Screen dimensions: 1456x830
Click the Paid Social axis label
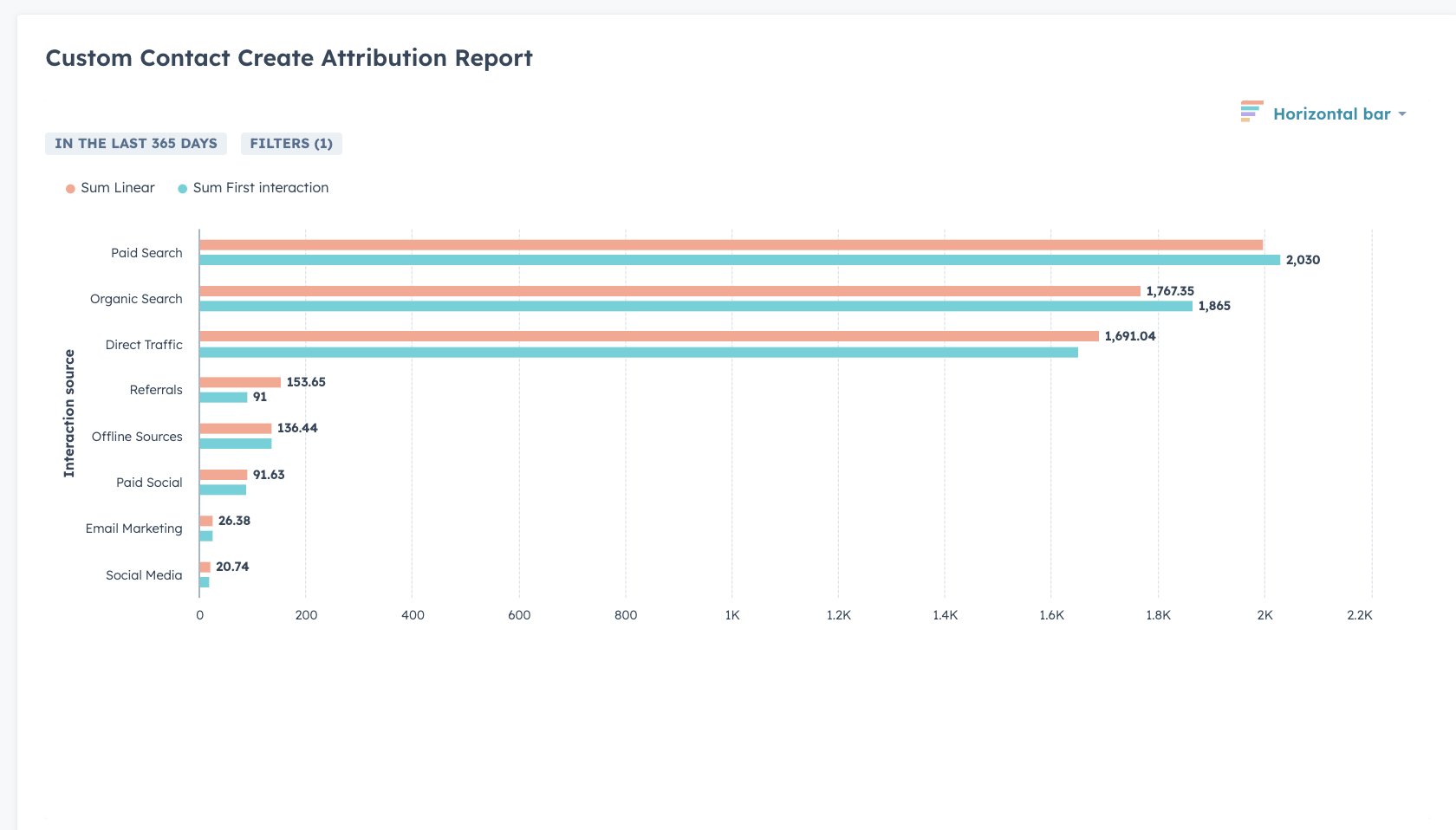tap(149, 483)
